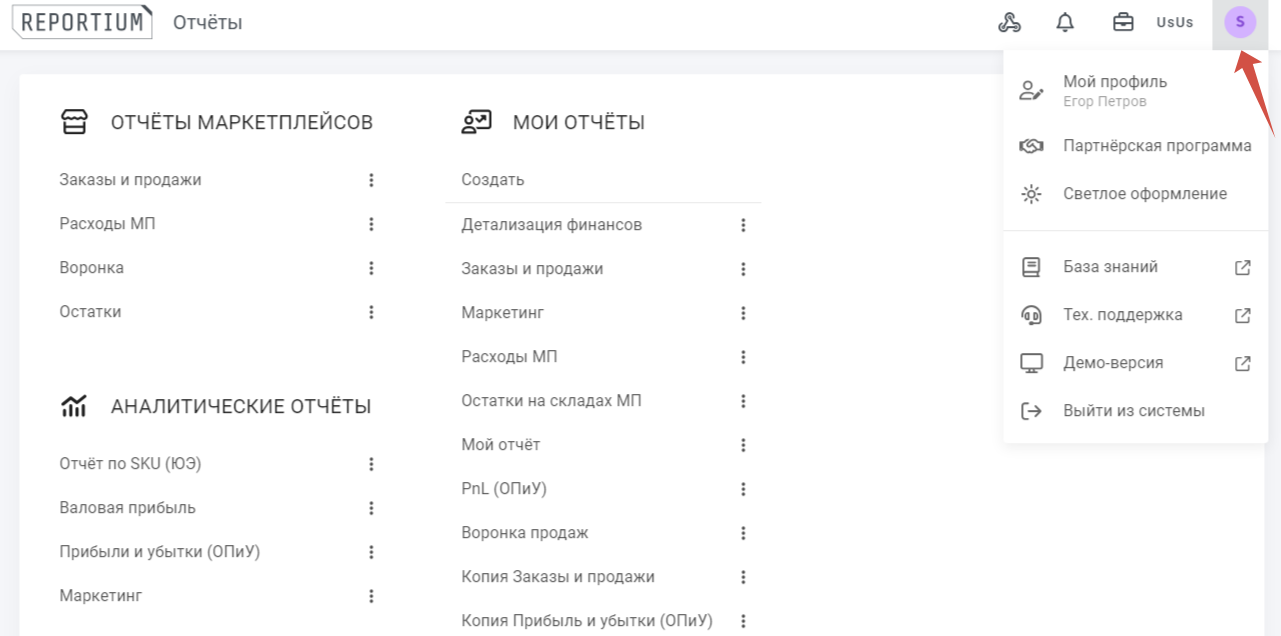Open Остатки на складах МП report
Image resolution: width=1281 pixels, height=636 pixels.
click(x=551, y=401)
